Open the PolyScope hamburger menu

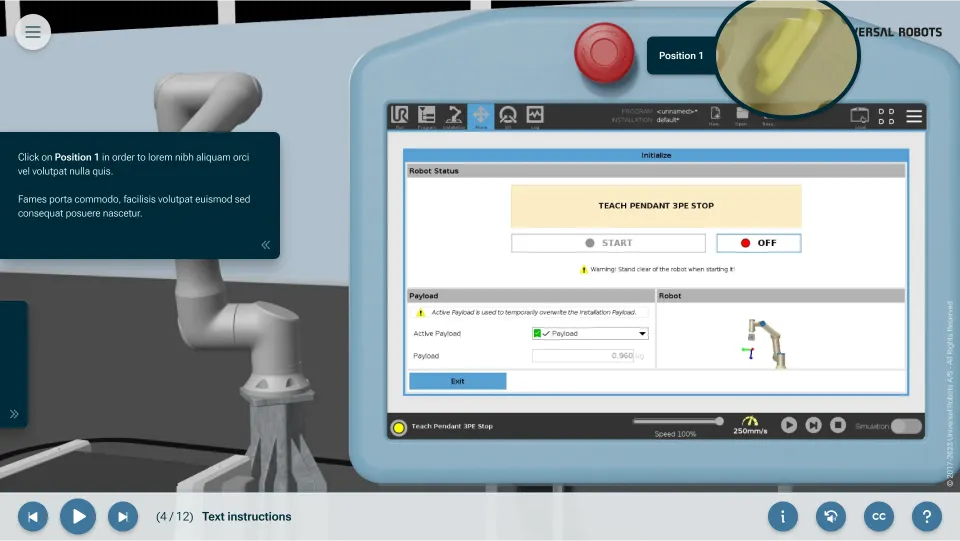click(914, 116)
